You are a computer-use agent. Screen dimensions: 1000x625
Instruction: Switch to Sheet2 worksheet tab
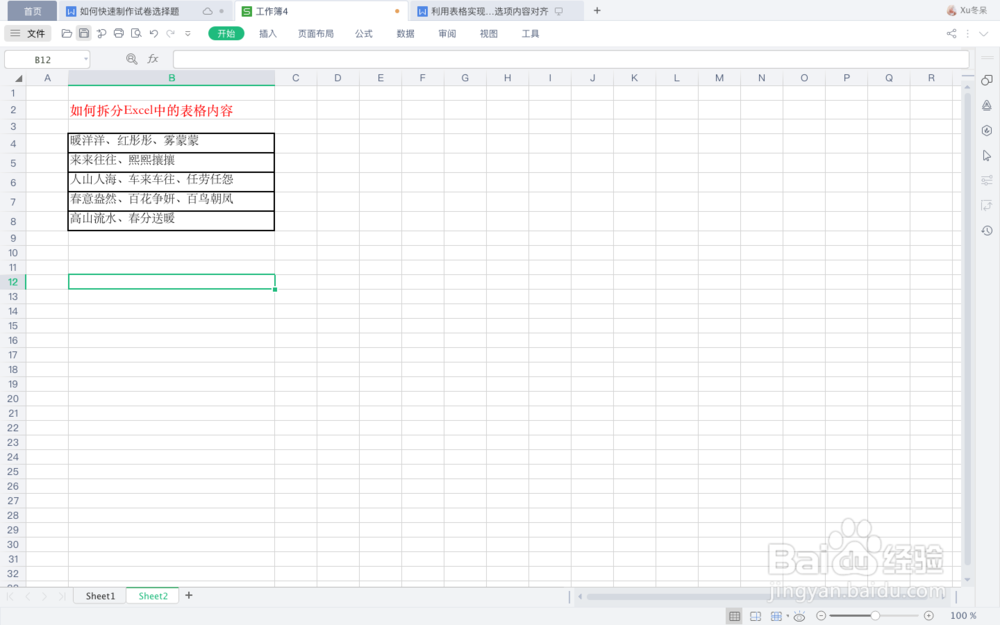pyautogui.click(x=153, y=596)
